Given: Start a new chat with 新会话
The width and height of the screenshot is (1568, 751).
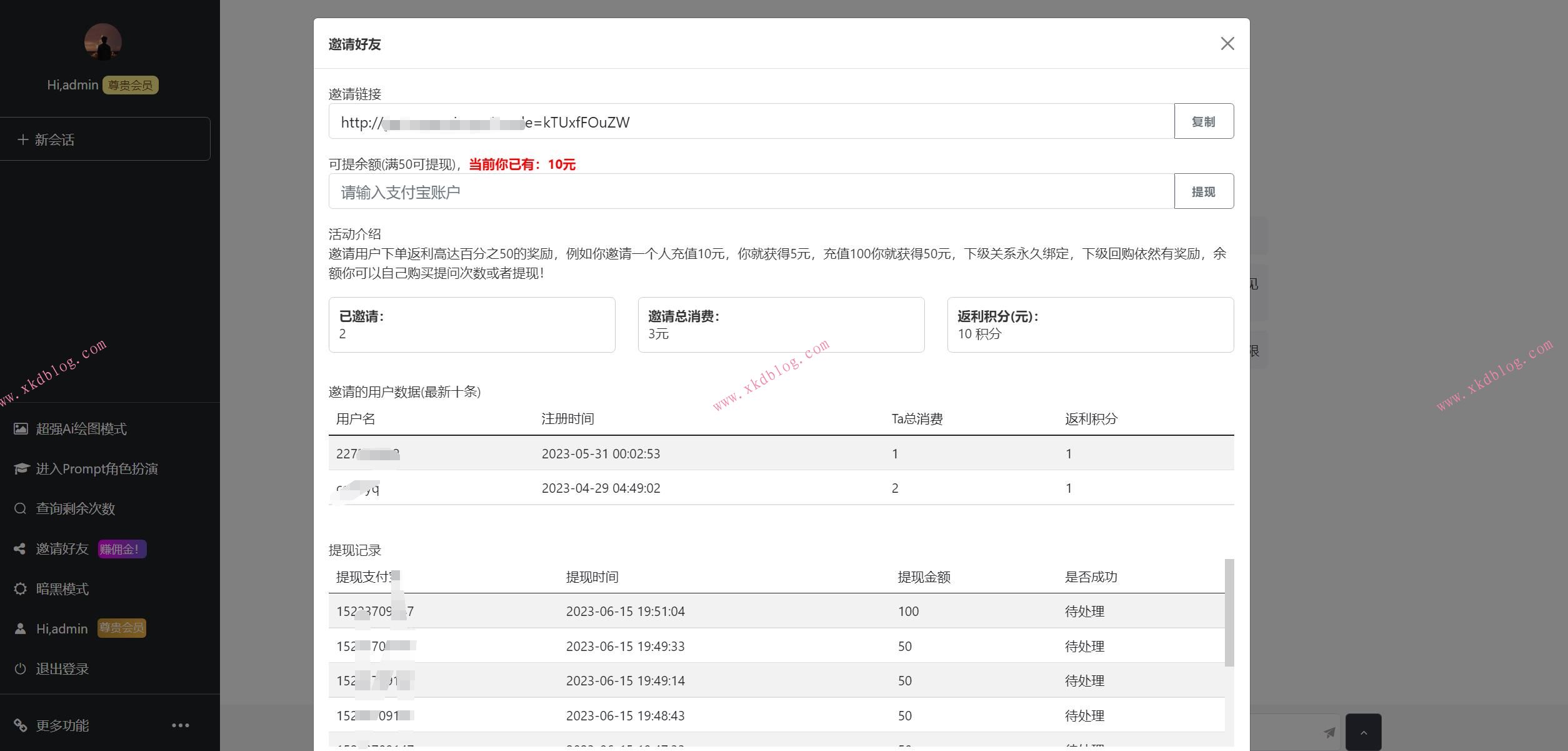Looking at the screenshot, I should click(104, 139).
